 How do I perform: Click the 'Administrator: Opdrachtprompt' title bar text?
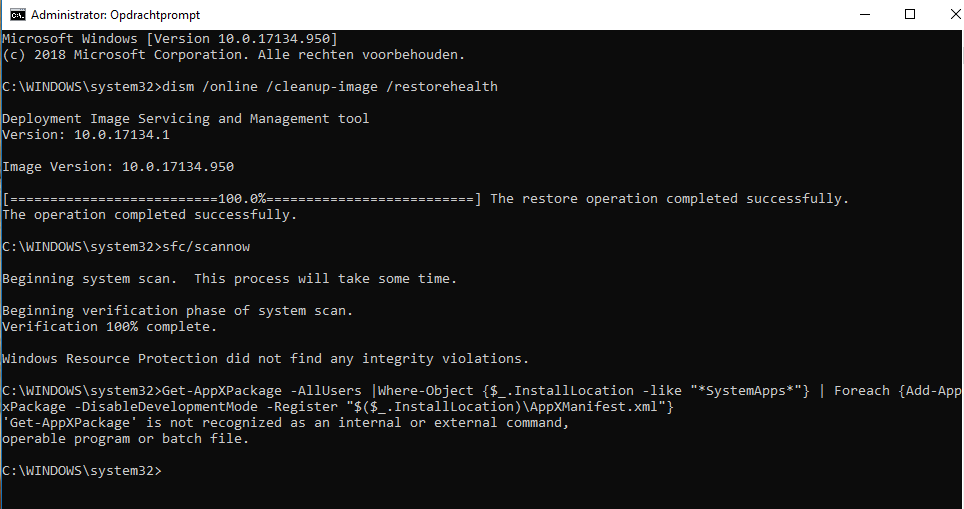(116, 15)
